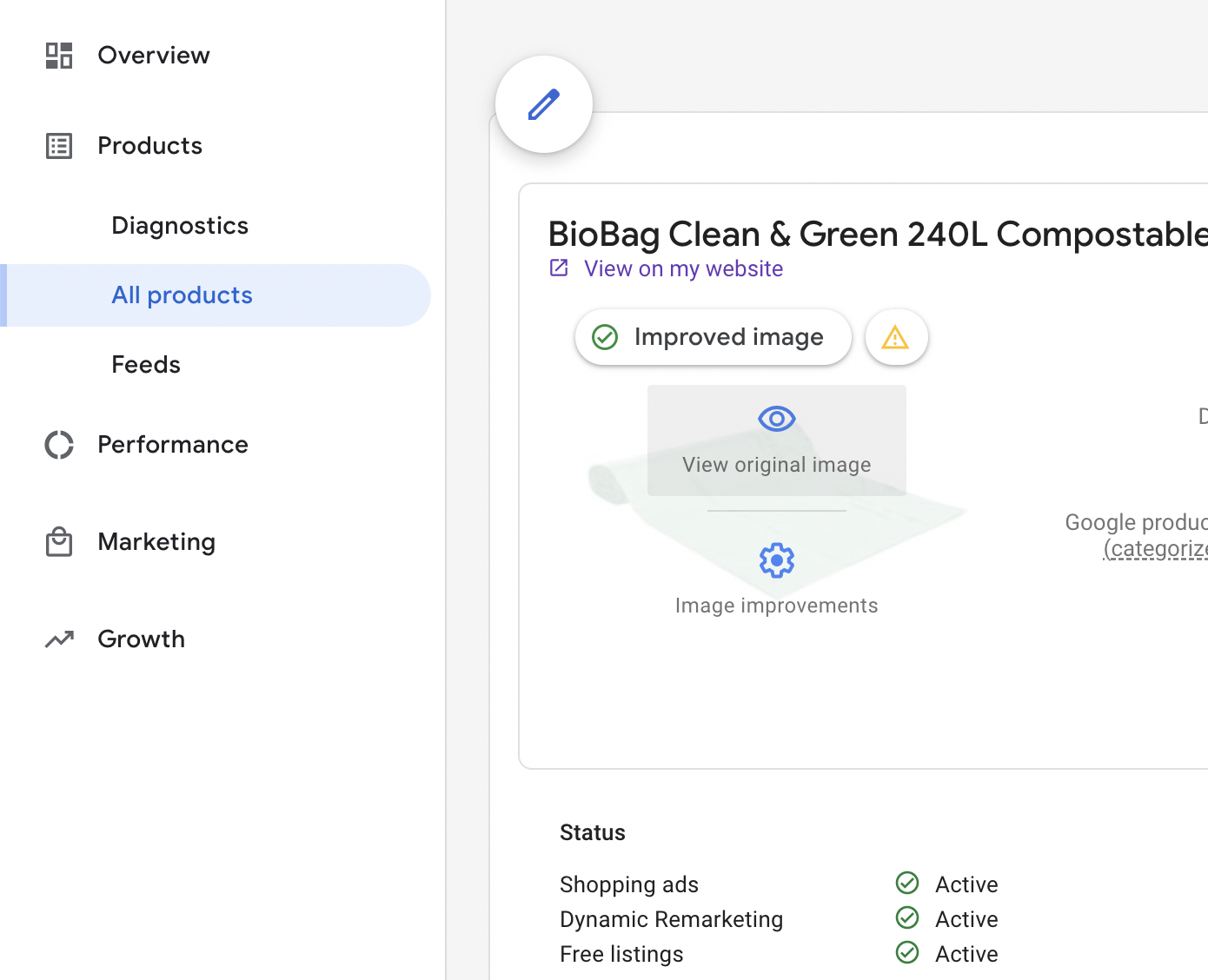The height and width of the screenshot is (980, 1208).
Task: Click the View on my website link
Action: point(683,269)
